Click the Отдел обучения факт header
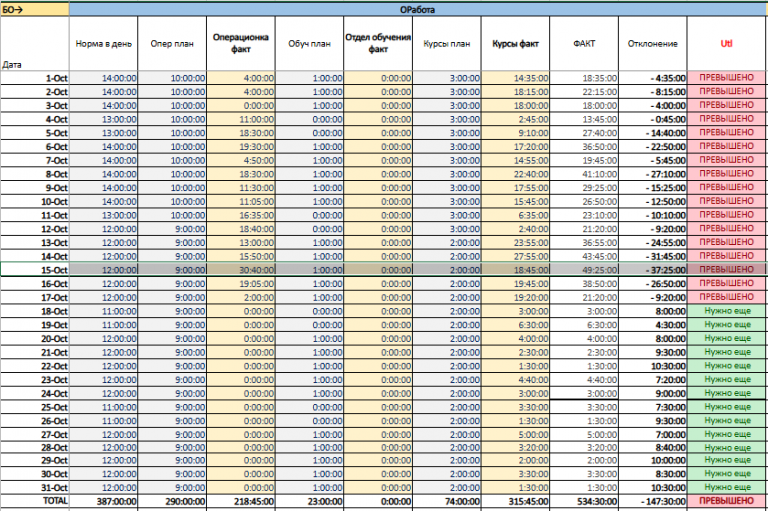The height and width of the screenshot is (511, 768). pyautogui.click(x=378, y=44)
